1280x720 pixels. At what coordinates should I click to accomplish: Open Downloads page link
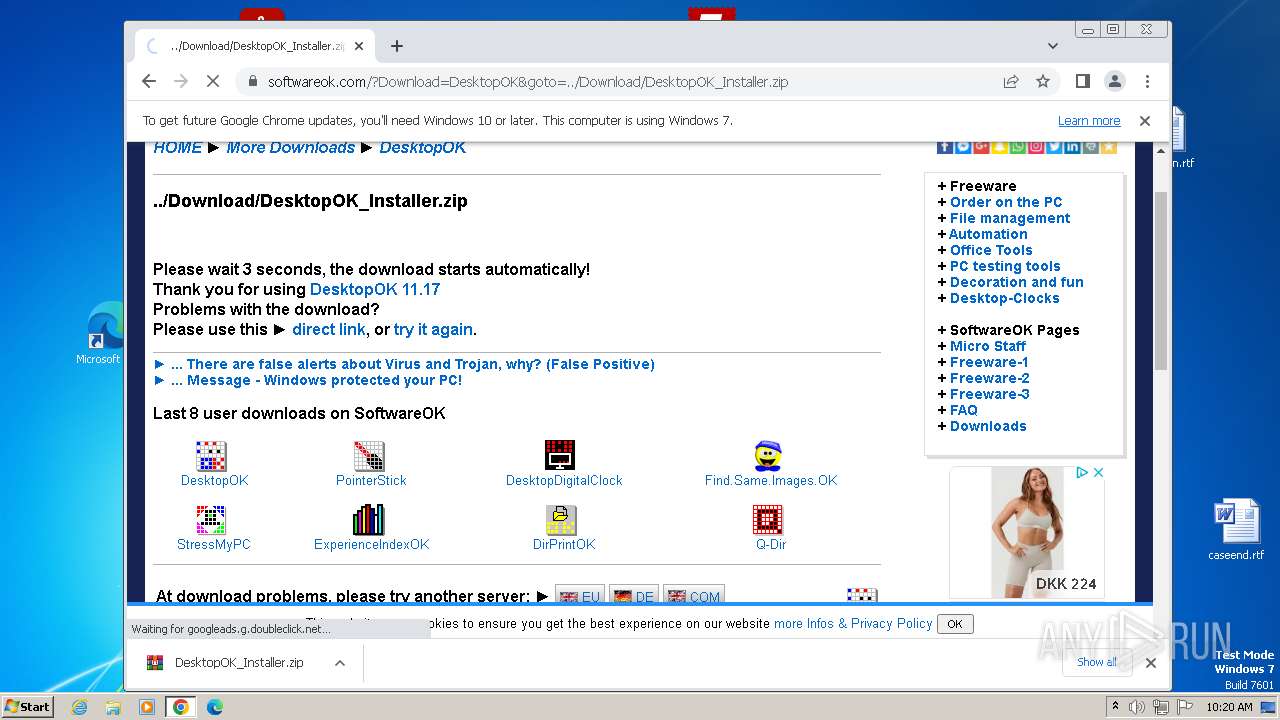pyautogui.click(x=988, y=426)
